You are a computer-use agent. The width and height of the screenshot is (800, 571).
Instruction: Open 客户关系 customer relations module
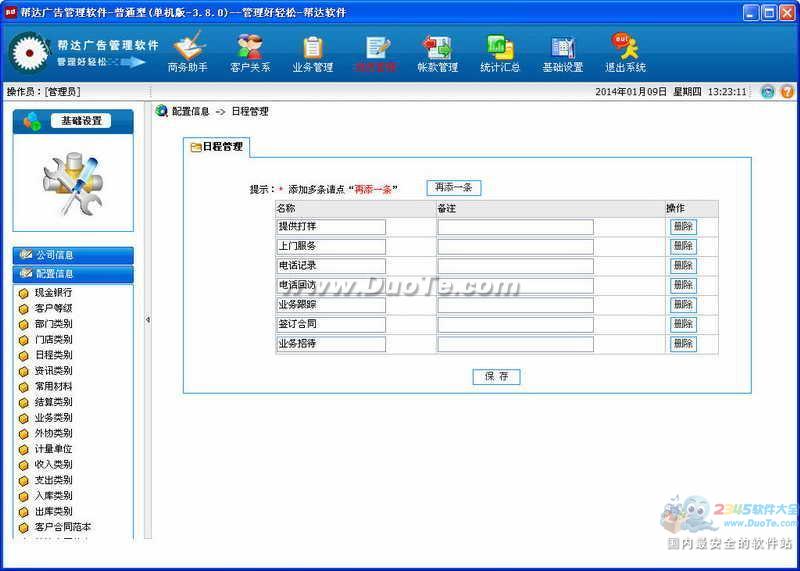(250, 53)
